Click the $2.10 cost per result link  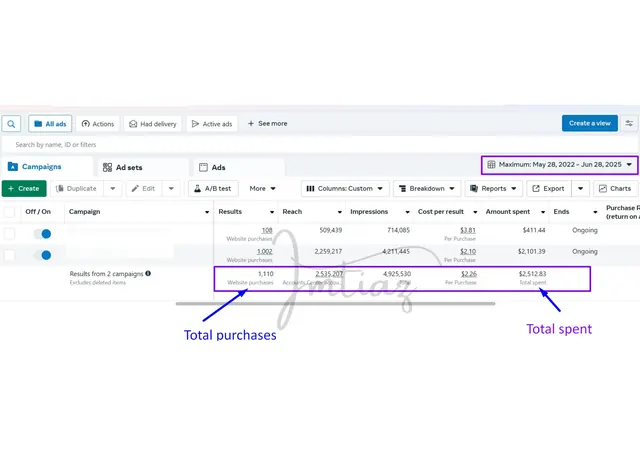[x=468, y=252]
